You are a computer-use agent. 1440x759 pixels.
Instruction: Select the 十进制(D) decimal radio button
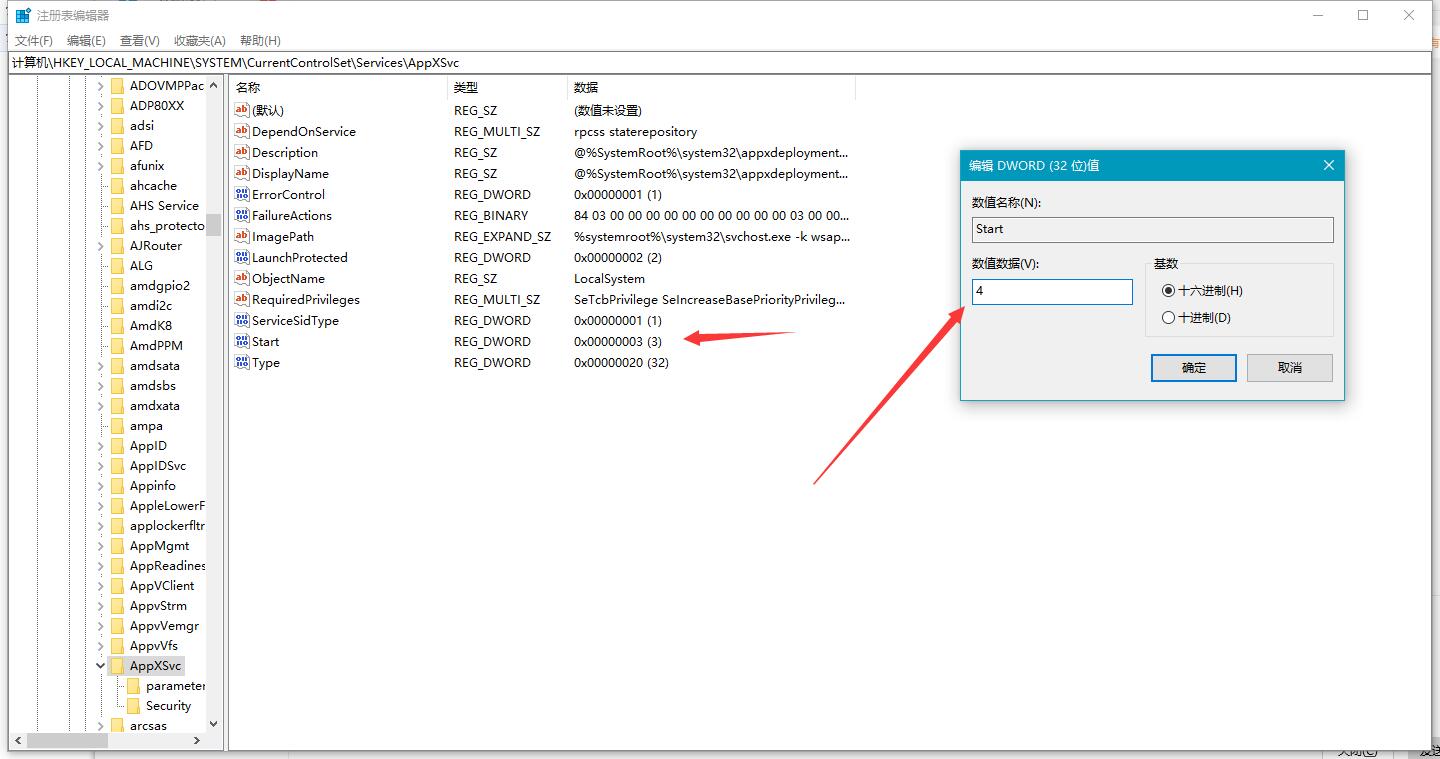1168,318
